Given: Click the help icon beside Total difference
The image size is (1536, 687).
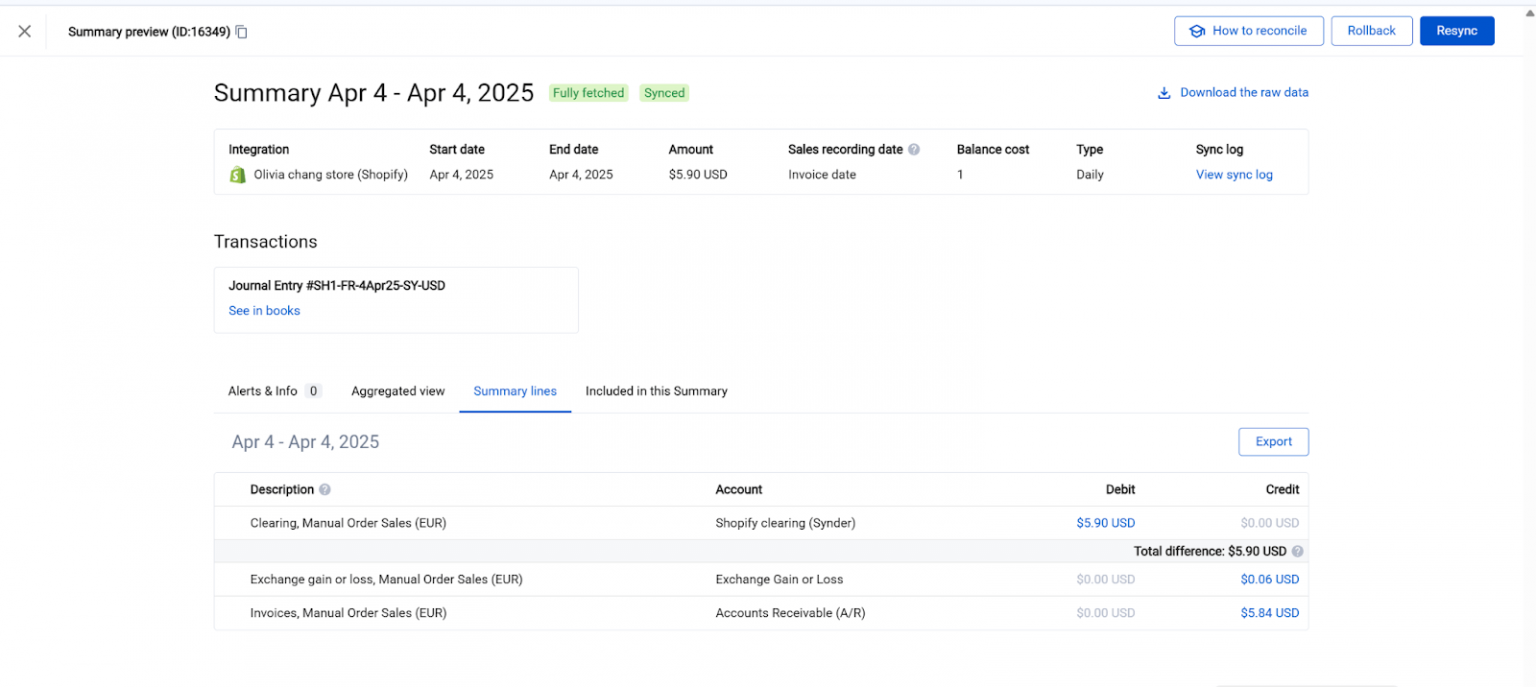Looking at the screenshot, I should (1297, 551).
